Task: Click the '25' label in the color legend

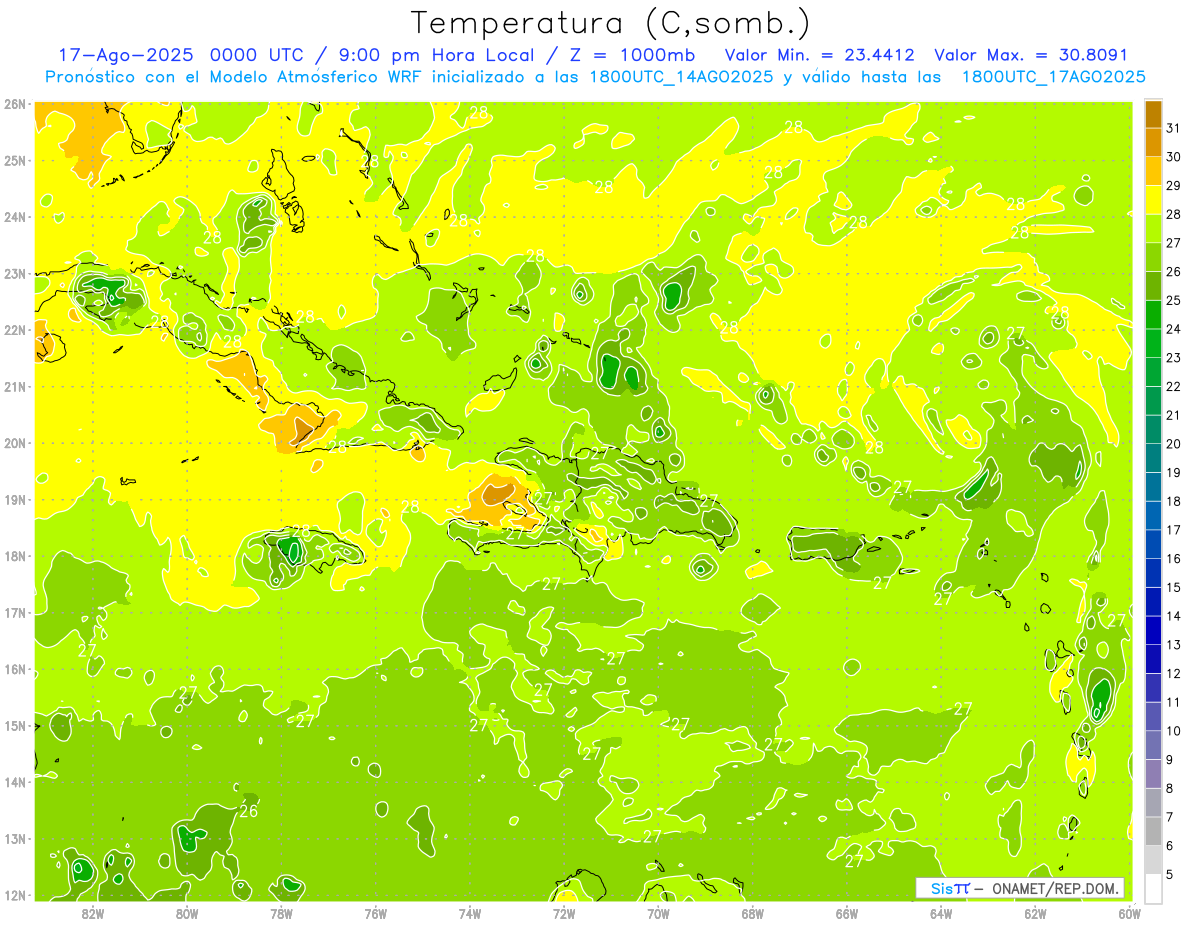Action: 1173,300
